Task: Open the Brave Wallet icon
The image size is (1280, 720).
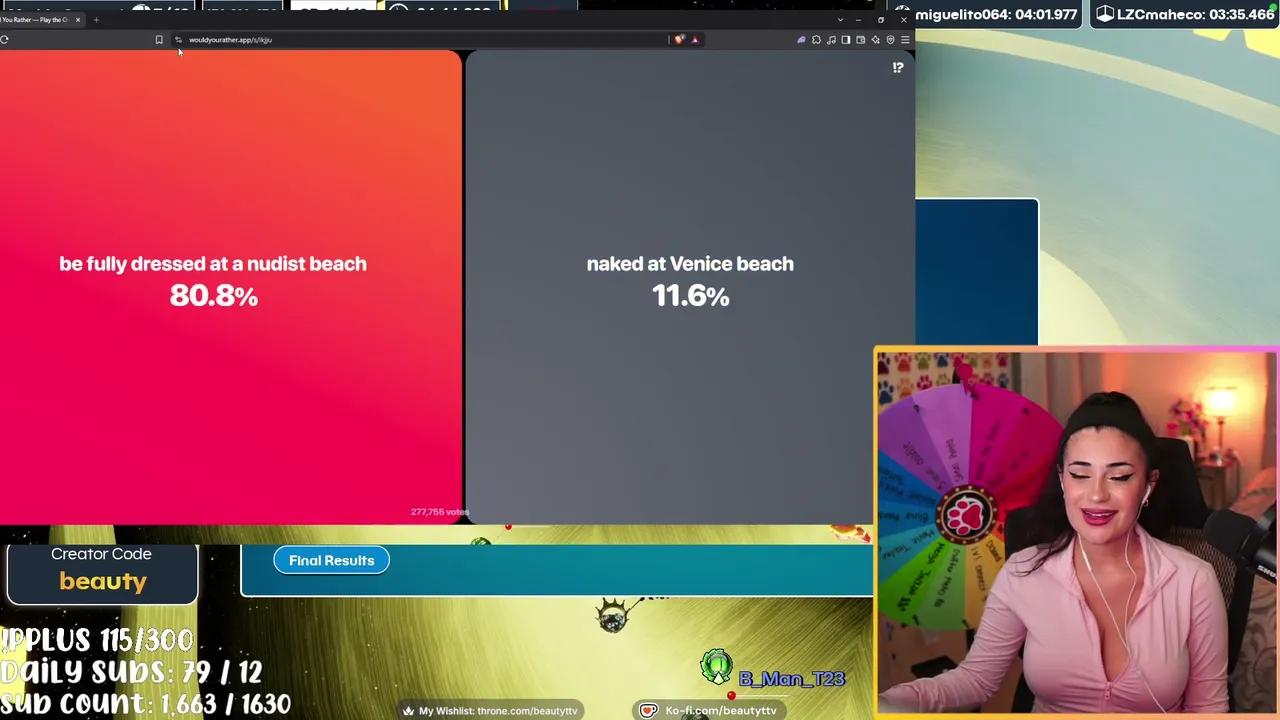Action: (860, 40)
